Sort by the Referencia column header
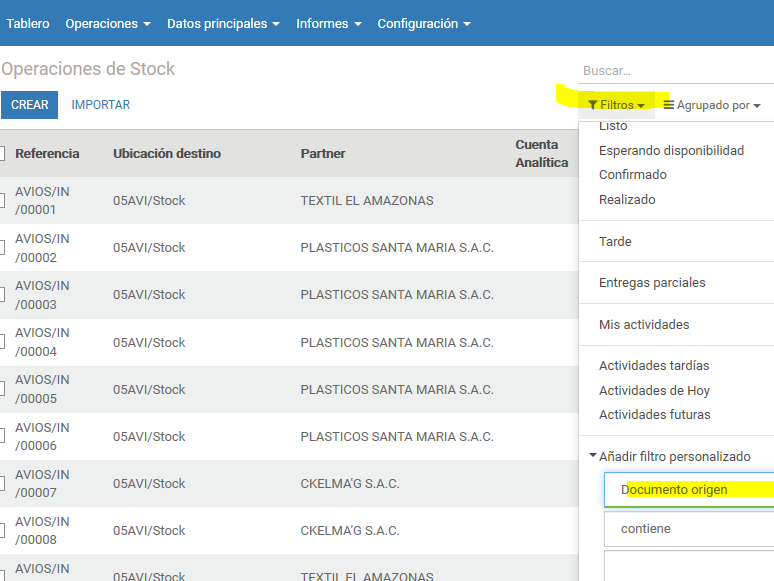774x581 pixels. point(47,153)
